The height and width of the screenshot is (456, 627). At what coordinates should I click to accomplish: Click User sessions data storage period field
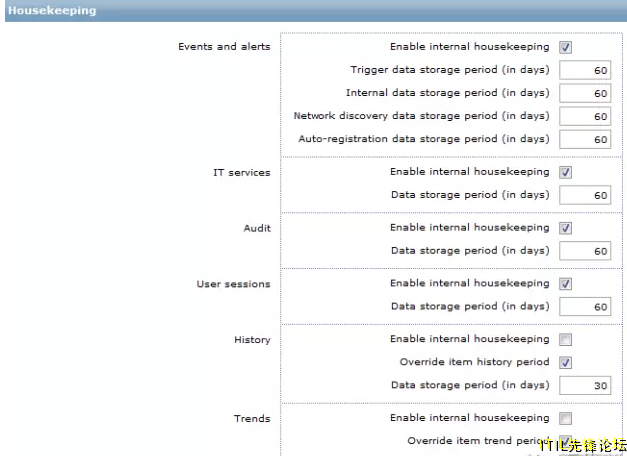tap(585, 307)
